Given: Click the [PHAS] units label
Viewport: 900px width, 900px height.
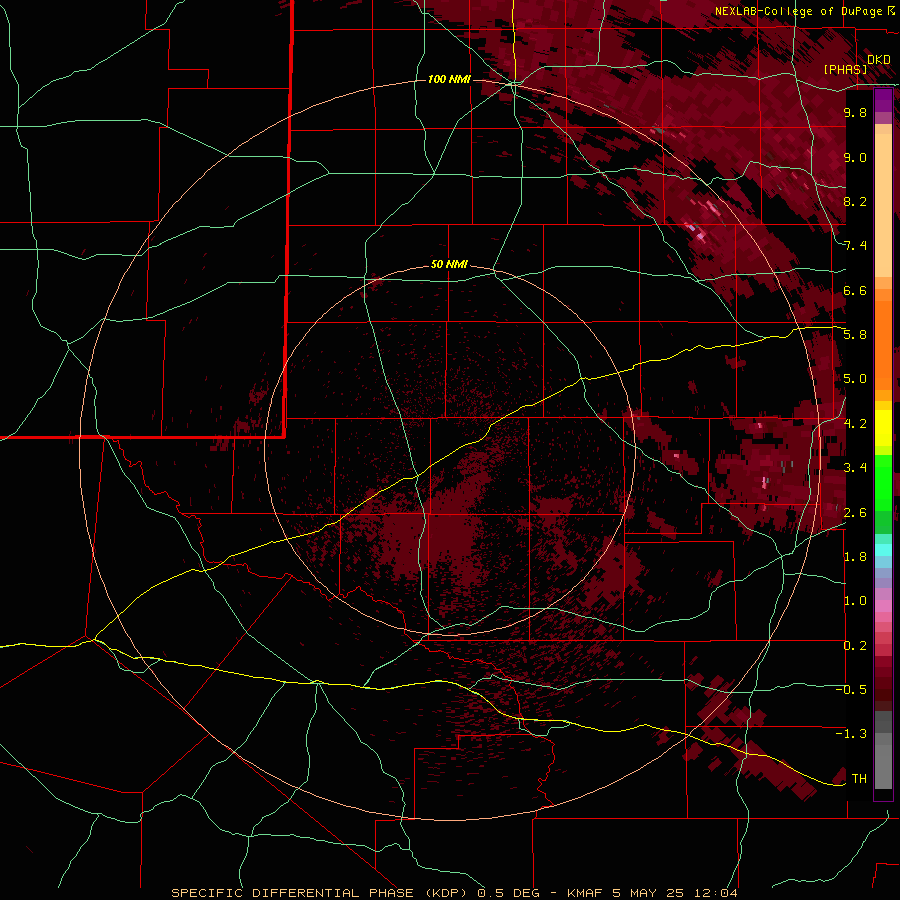Looking at the screenshot, I should pos(845,69).
